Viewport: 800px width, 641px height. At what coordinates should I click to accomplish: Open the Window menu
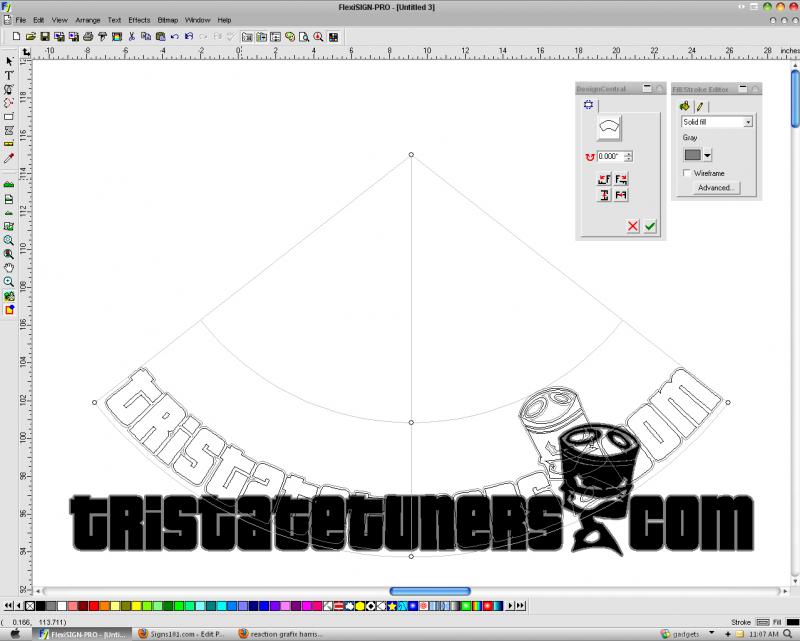click(197, 20)
